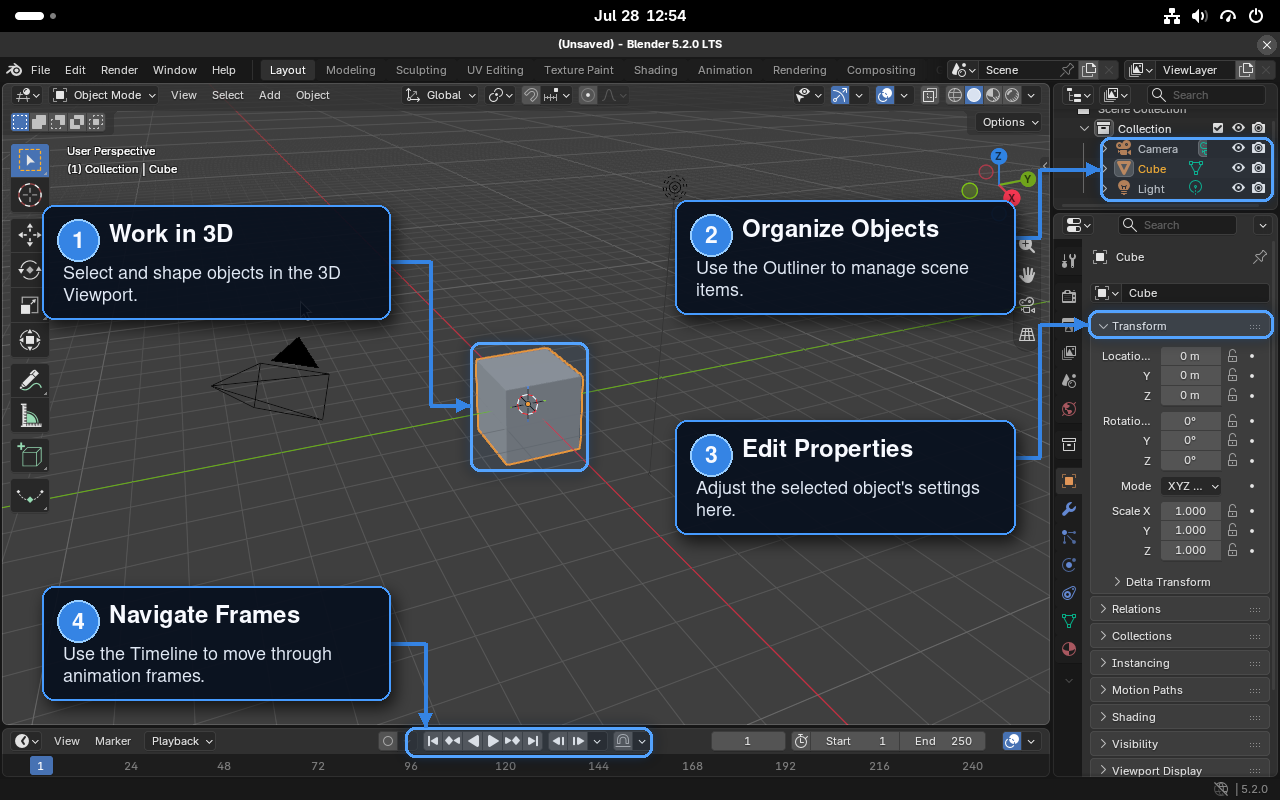This screenshot has width=1280, height=800.
Task: Open the timeline Marker menu
Action: 113,741
